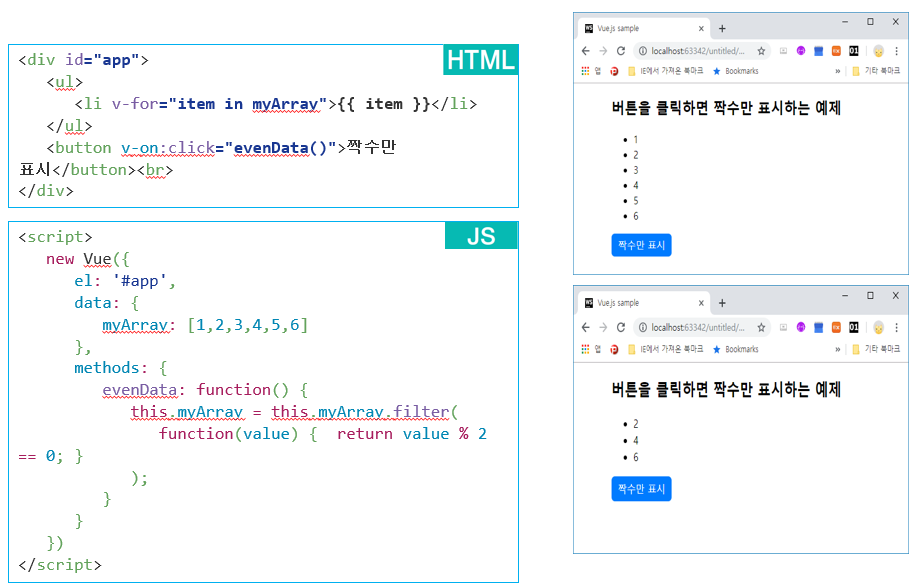Open the blue square extension in the 2-4-6 list window
Image resolution: width=916 pixels, height=588 pixels.
tap(818, 327)
